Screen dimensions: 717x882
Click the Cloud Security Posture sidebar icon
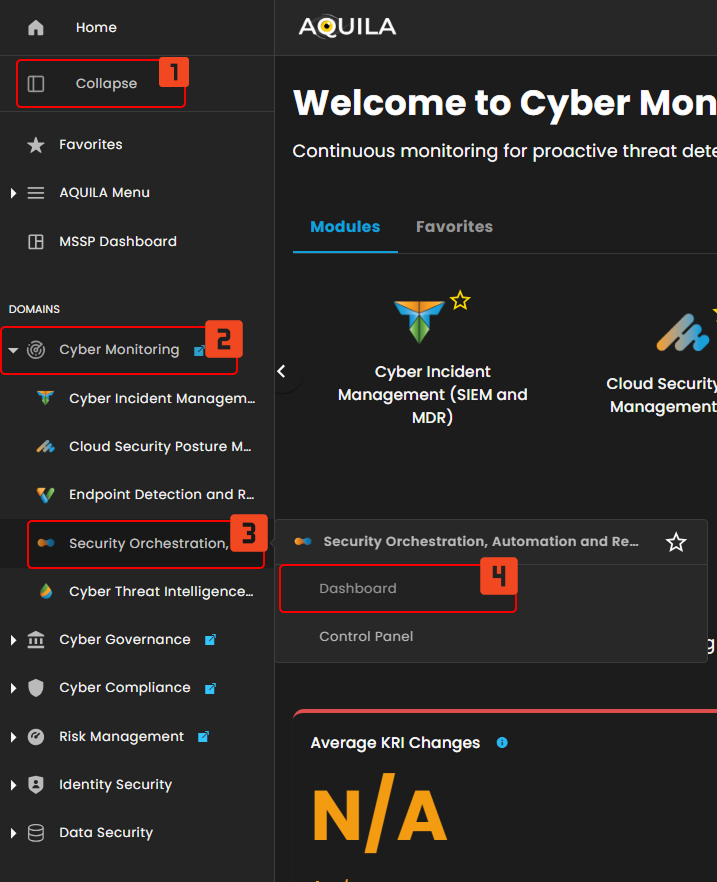tap(45, 447)
